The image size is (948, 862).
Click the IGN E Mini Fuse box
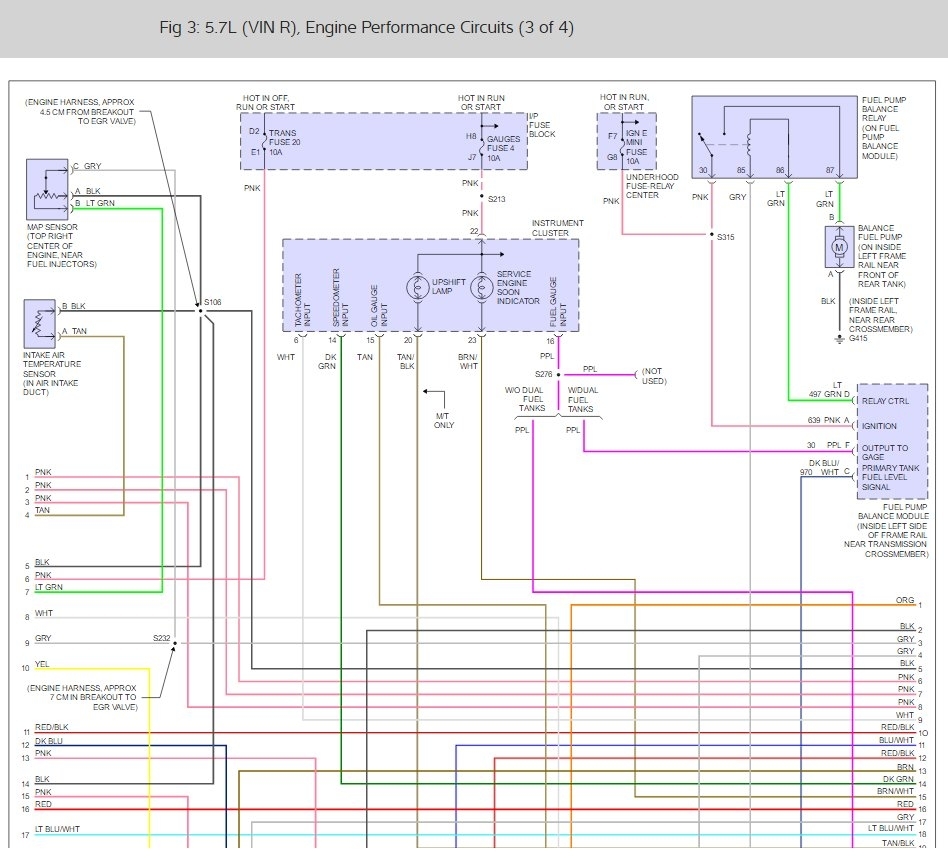[626, 141]
